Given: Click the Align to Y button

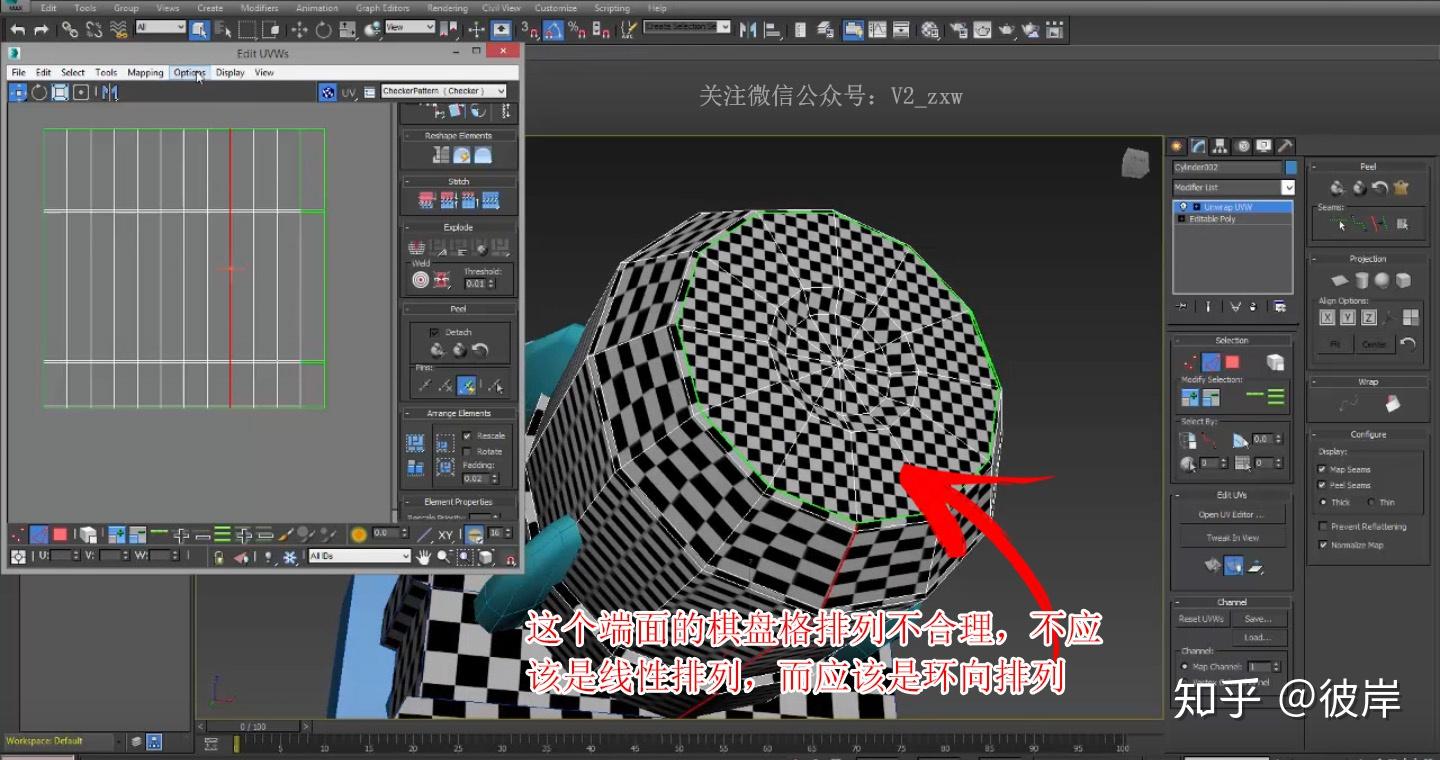Looking at the screenshot, I should tap(1348, 318).
